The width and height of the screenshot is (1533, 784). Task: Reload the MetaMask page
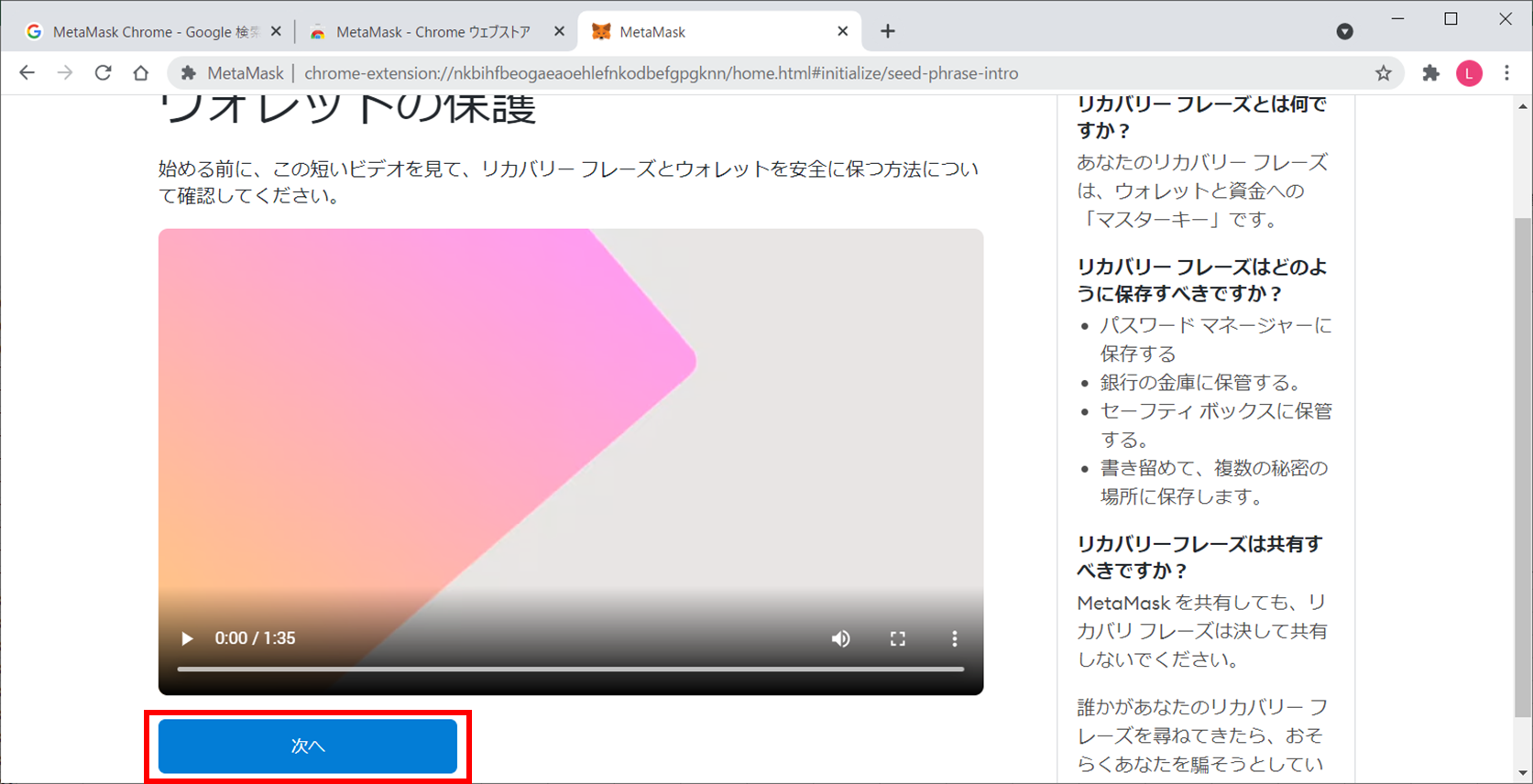pos(103,73)
